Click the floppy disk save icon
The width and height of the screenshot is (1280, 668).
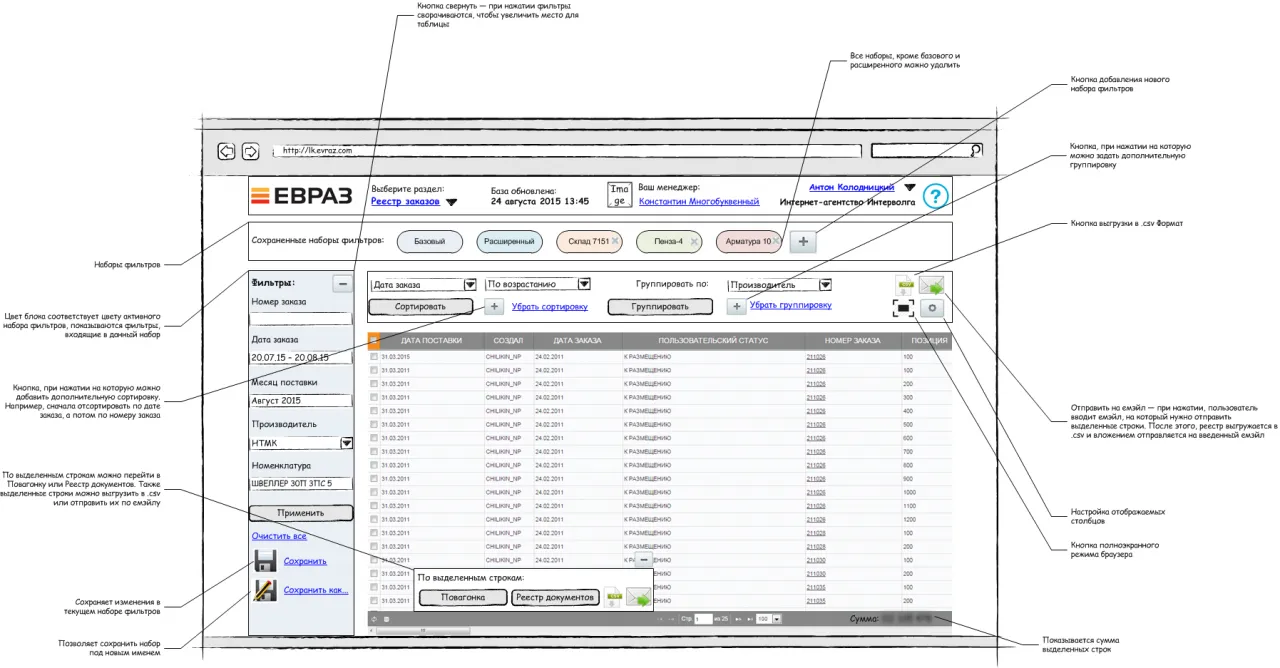click(x=265, y=561)
